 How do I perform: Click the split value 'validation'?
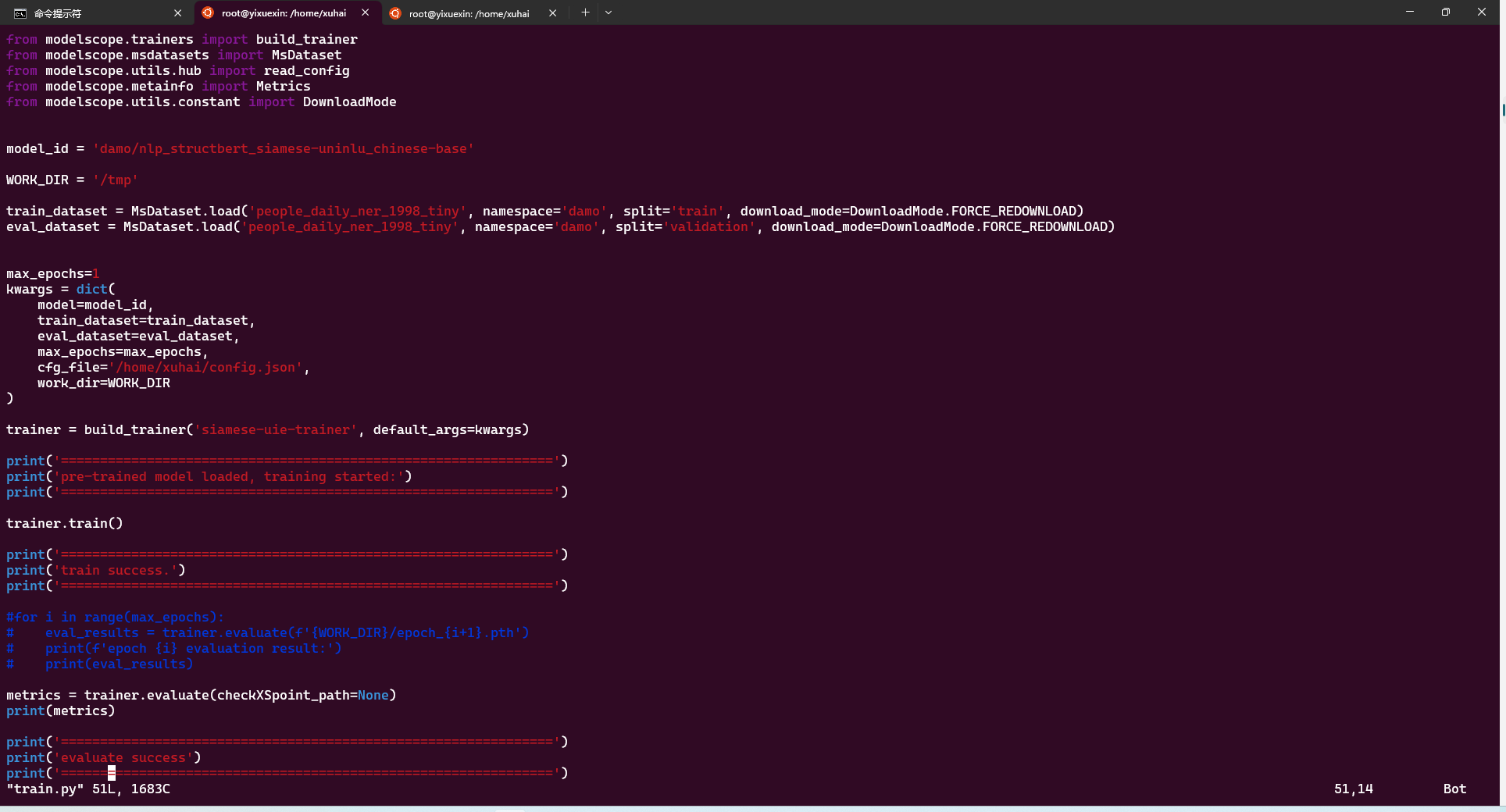point(709,226)
